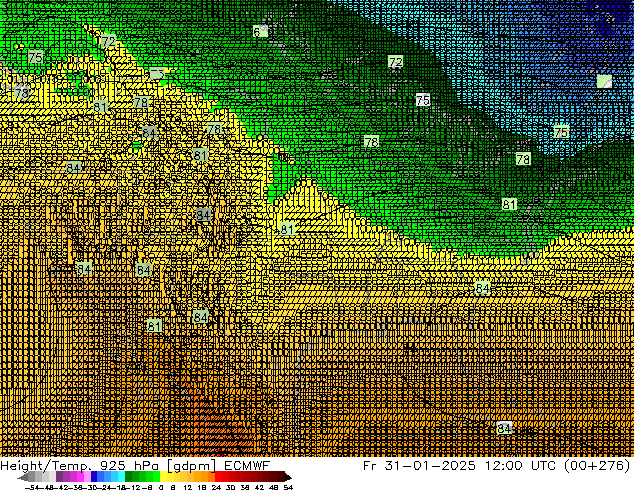Select the bright yellow segment of color scale
Image resolution: width=634 pixels, height=490 pixels.
pos(163,477)
